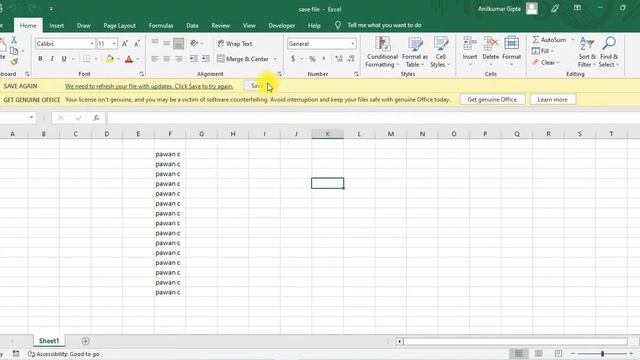Click the Save button in notification bar
This screenshot has width=640, height=360.
coord(257,86)
